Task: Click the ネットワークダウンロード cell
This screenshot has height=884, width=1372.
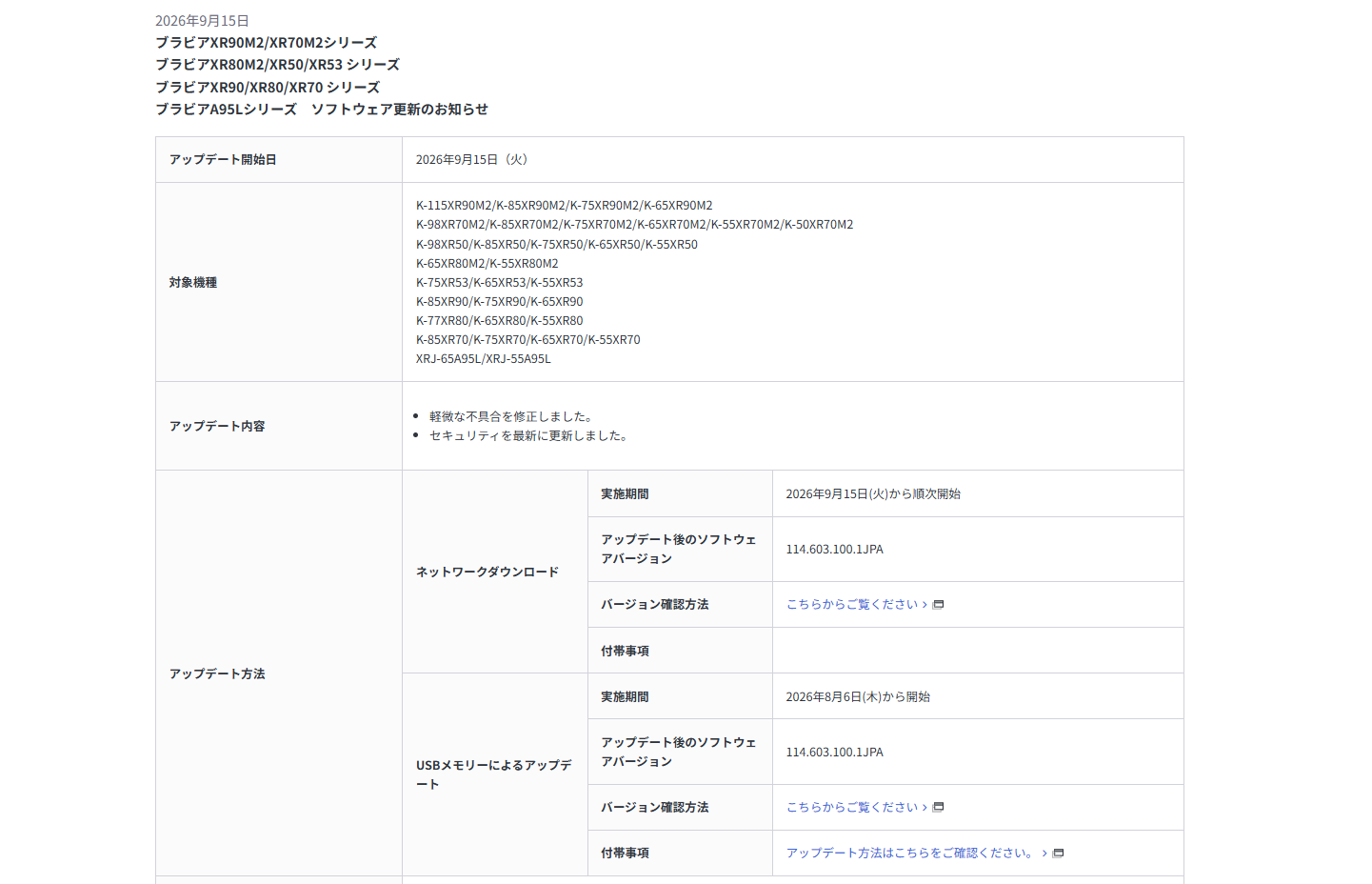Action: pyautogui.click(x=495, y=572)
